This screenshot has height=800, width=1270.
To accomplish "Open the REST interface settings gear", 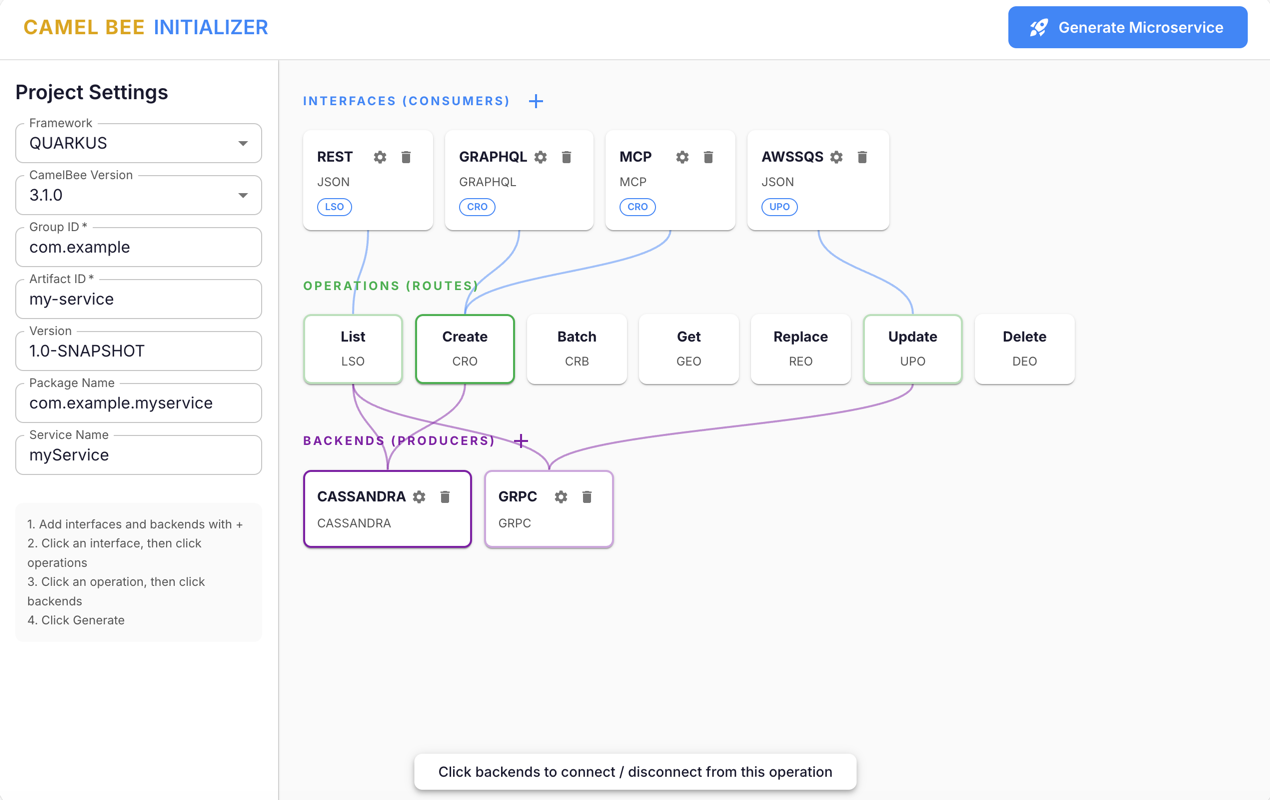I will (379, 157).
